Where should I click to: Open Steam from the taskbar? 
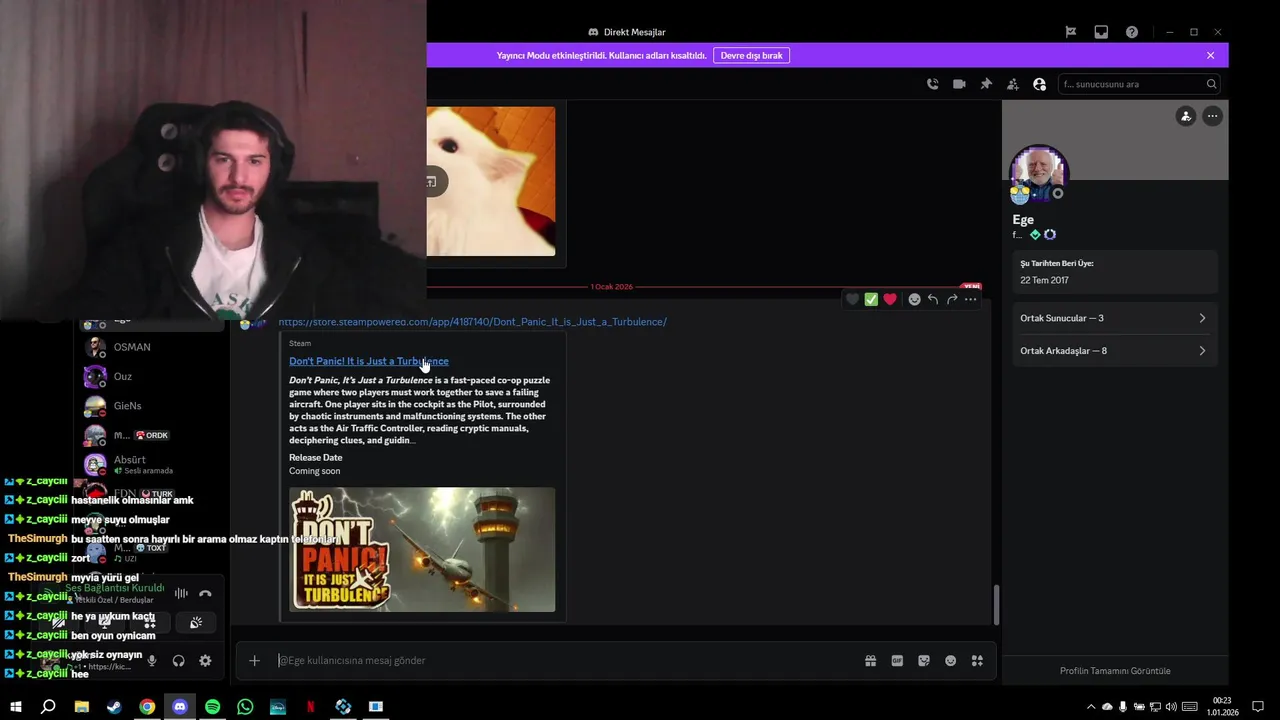click(114, 707)
